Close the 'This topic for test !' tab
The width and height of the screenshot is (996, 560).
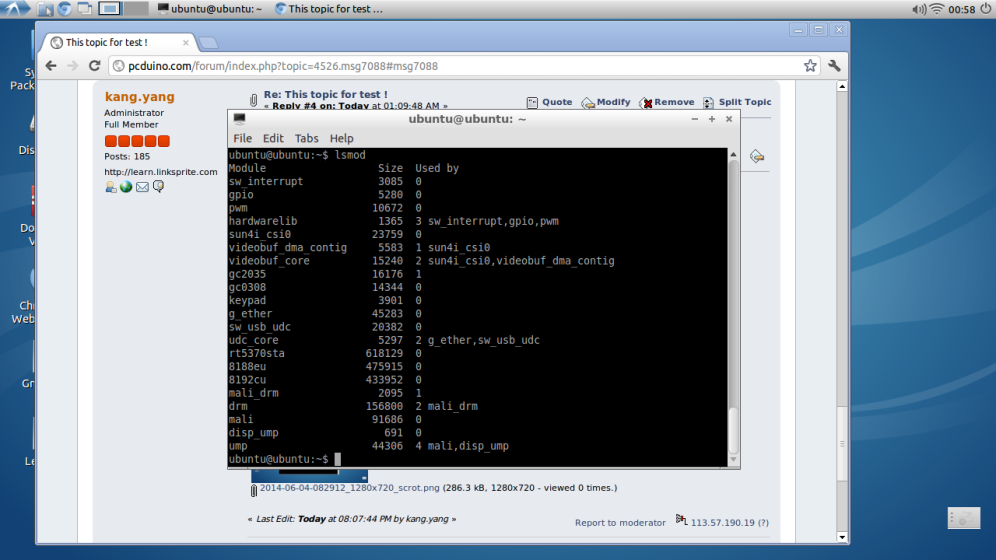coord(185,43)
